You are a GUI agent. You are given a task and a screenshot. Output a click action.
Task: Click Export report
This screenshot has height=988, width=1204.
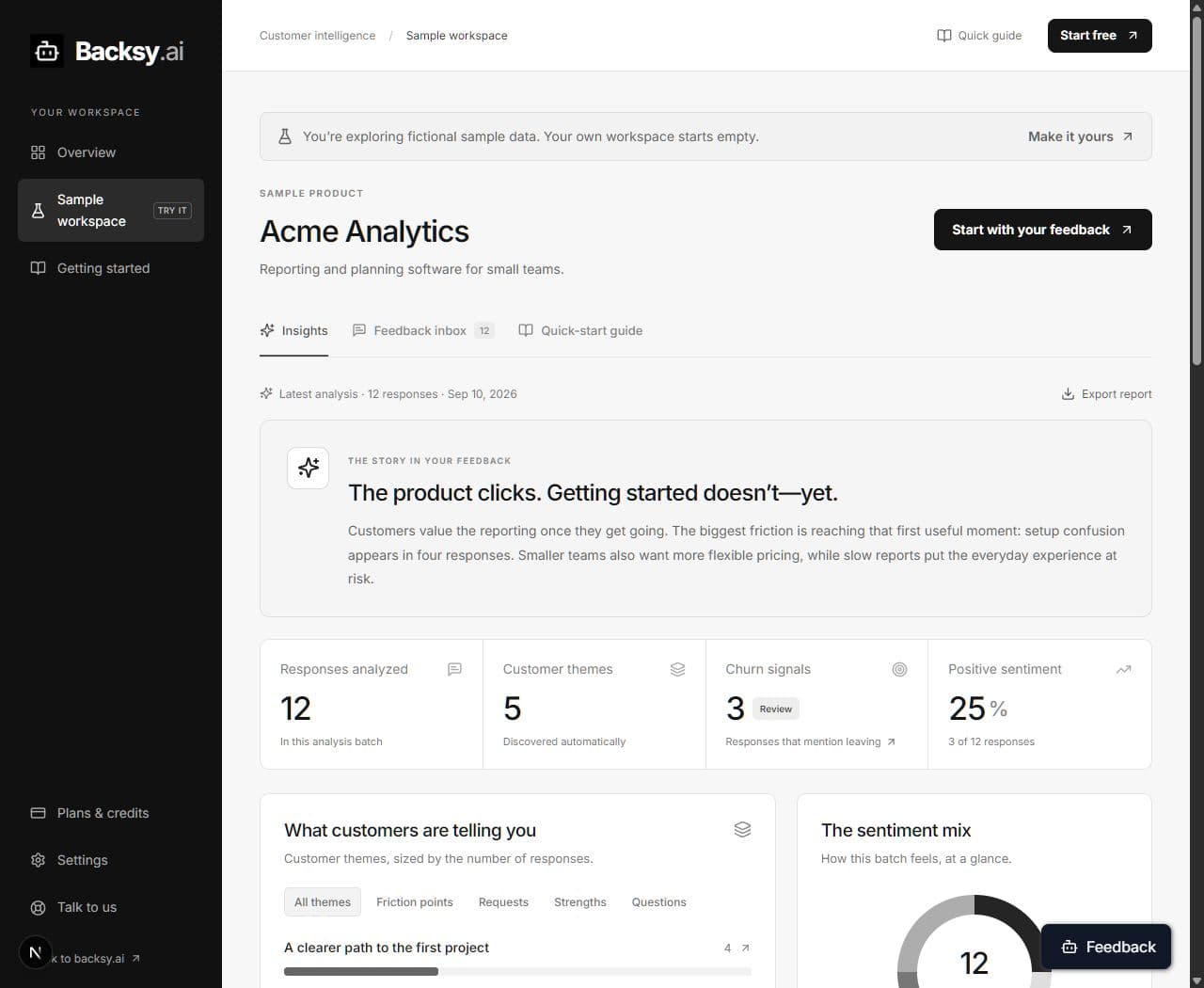[1106, 394]
